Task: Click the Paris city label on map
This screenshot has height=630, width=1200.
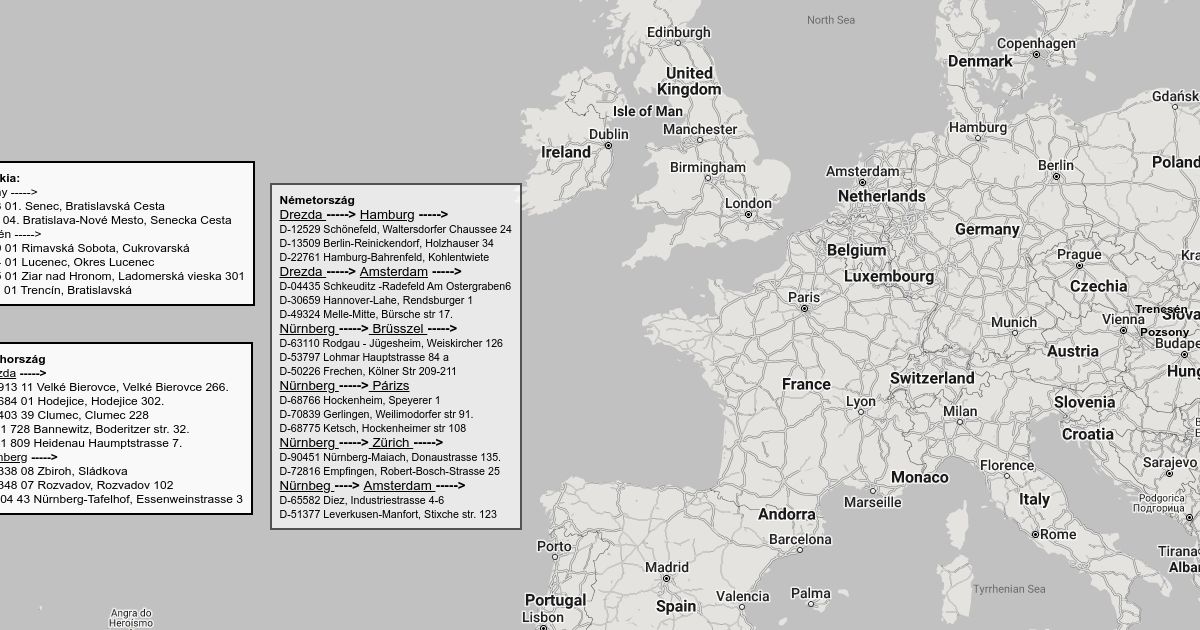Action: point(804,297)
